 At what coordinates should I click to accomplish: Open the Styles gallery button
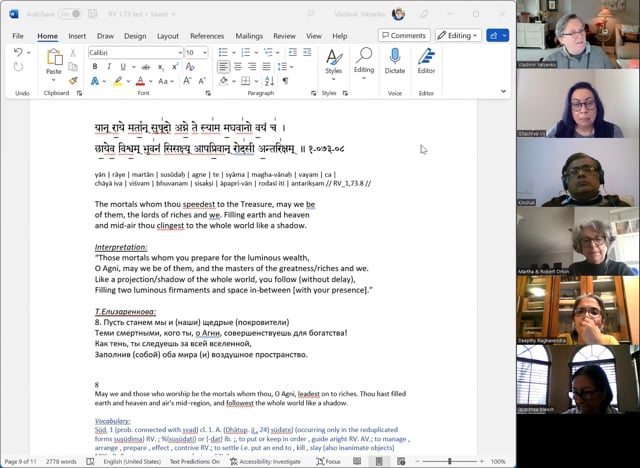[x=333, y=62]
